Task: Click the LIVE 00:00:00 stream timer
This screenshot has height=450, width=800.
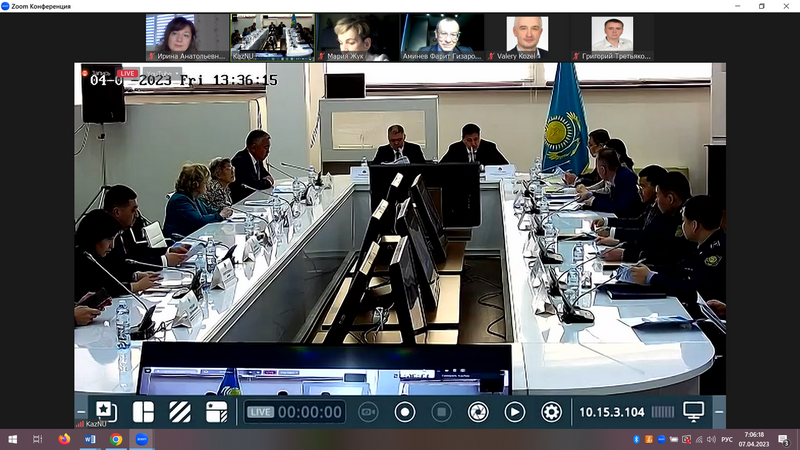Action: 294,412
